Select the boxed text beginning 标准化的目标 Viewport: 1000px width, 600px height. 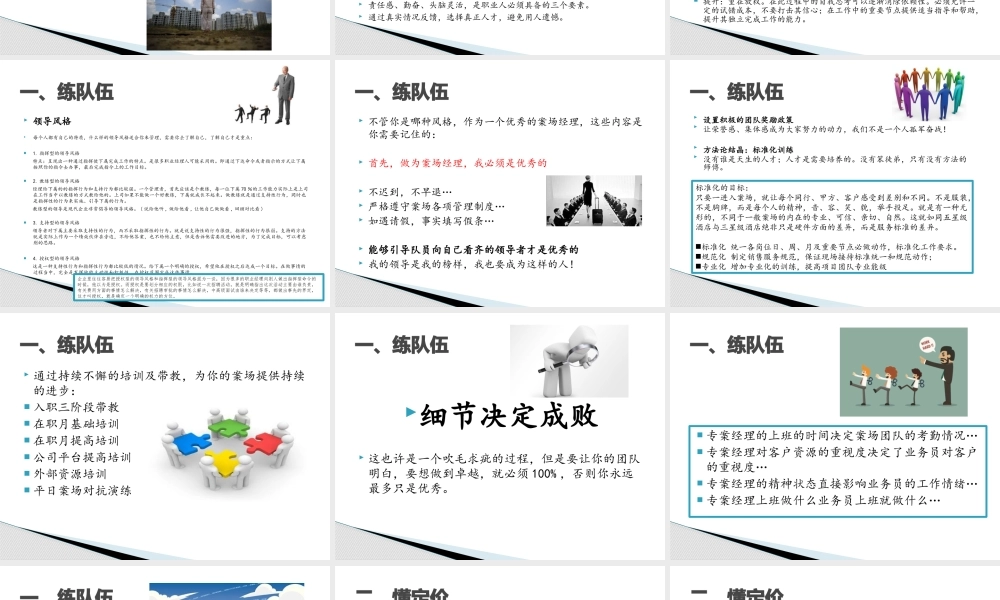[832, 227]
